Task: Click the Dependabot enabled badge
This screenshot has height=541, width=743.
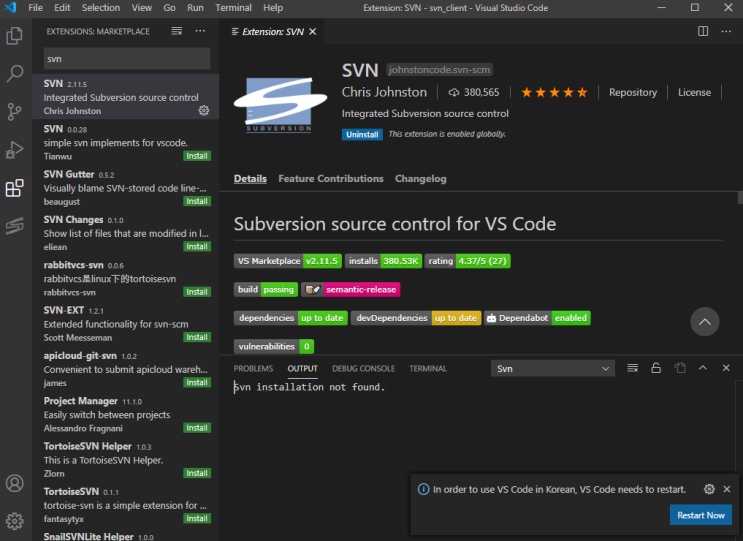Action: pos(537,318)
